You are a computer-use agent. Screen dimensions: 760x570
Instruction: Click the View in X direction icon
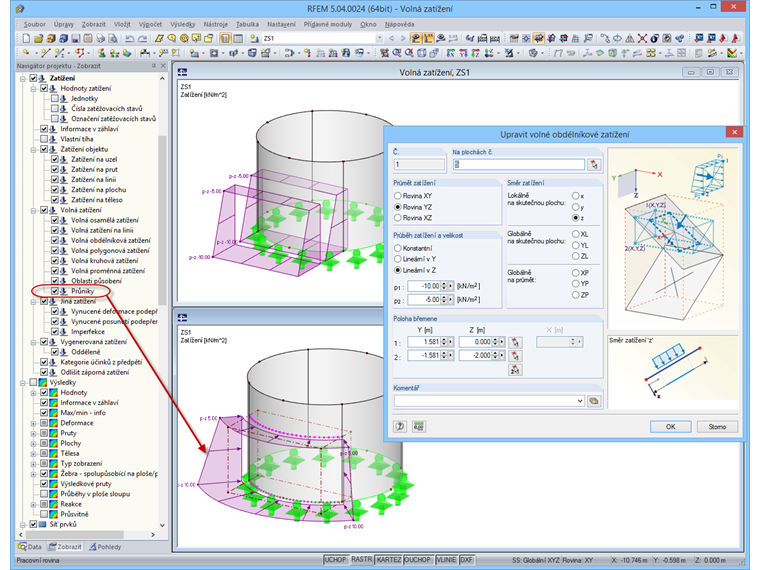click(x=450, y=53)
